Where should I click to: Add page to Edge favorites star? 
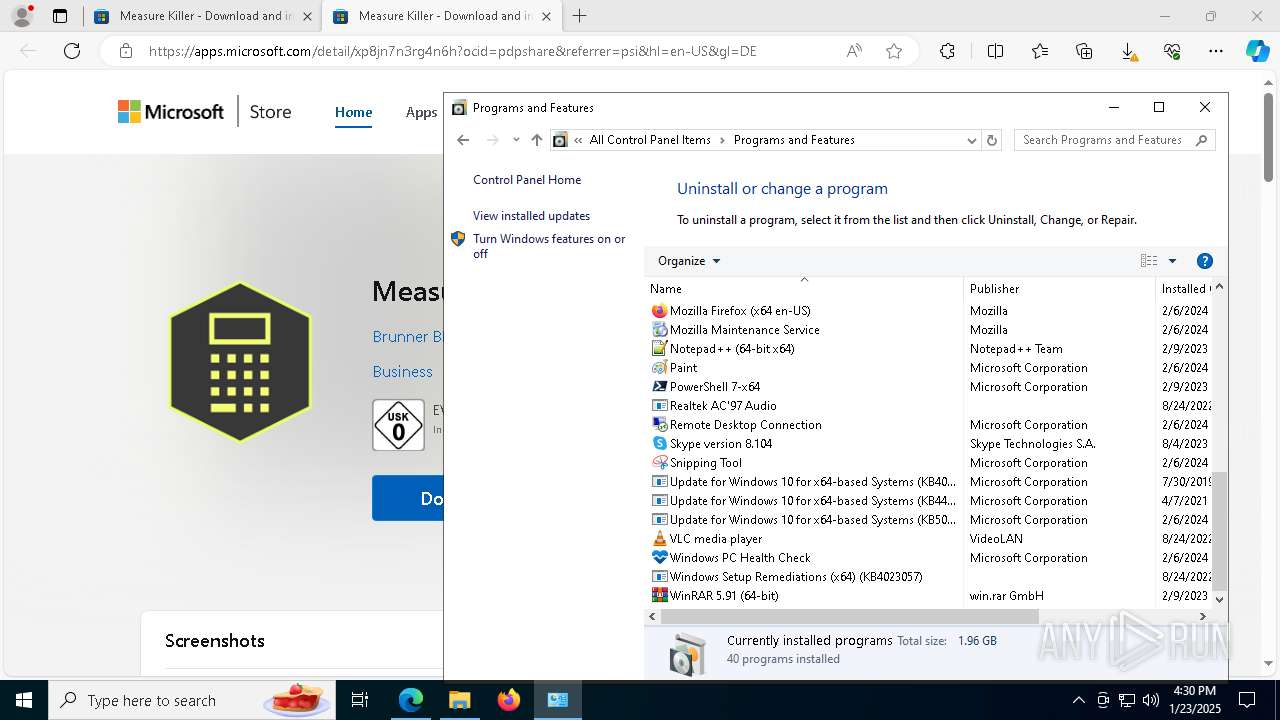tap(894, 51)
